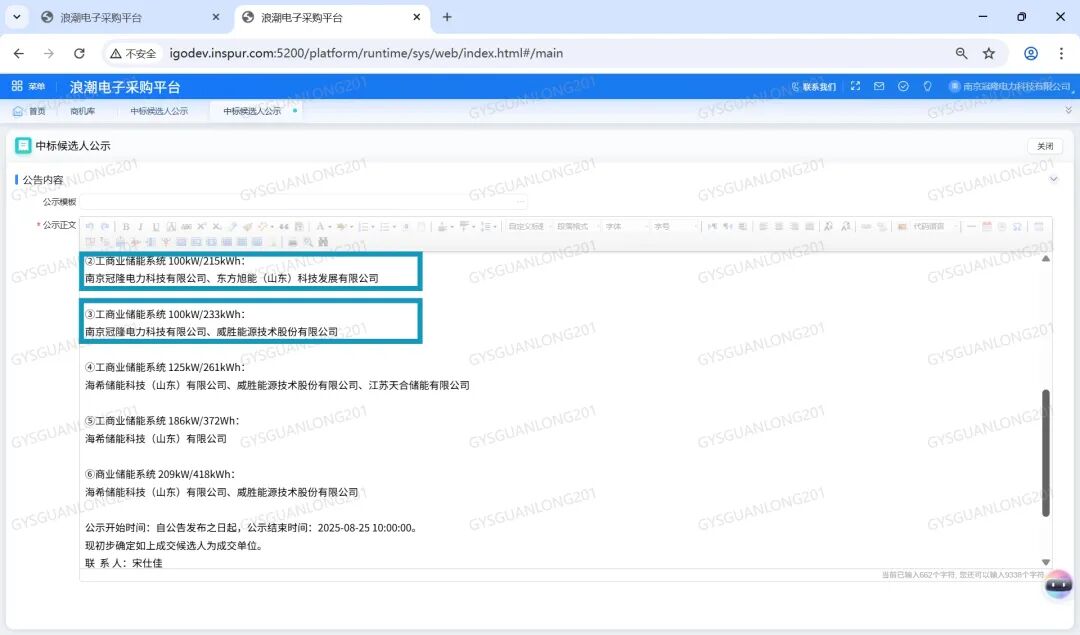The height and width of the screenshot is (635, 1080).
Task: Go to the 首页 home tab
Action: 30,111
